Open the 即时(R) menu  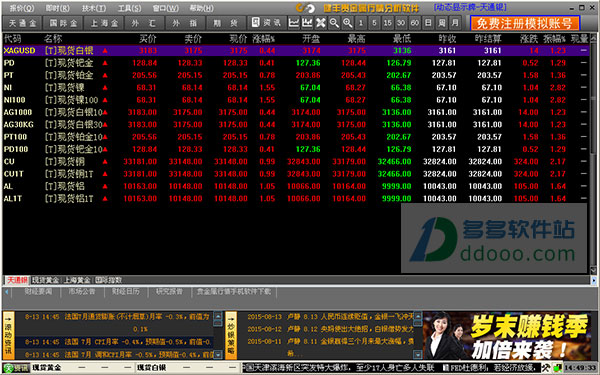57,8
